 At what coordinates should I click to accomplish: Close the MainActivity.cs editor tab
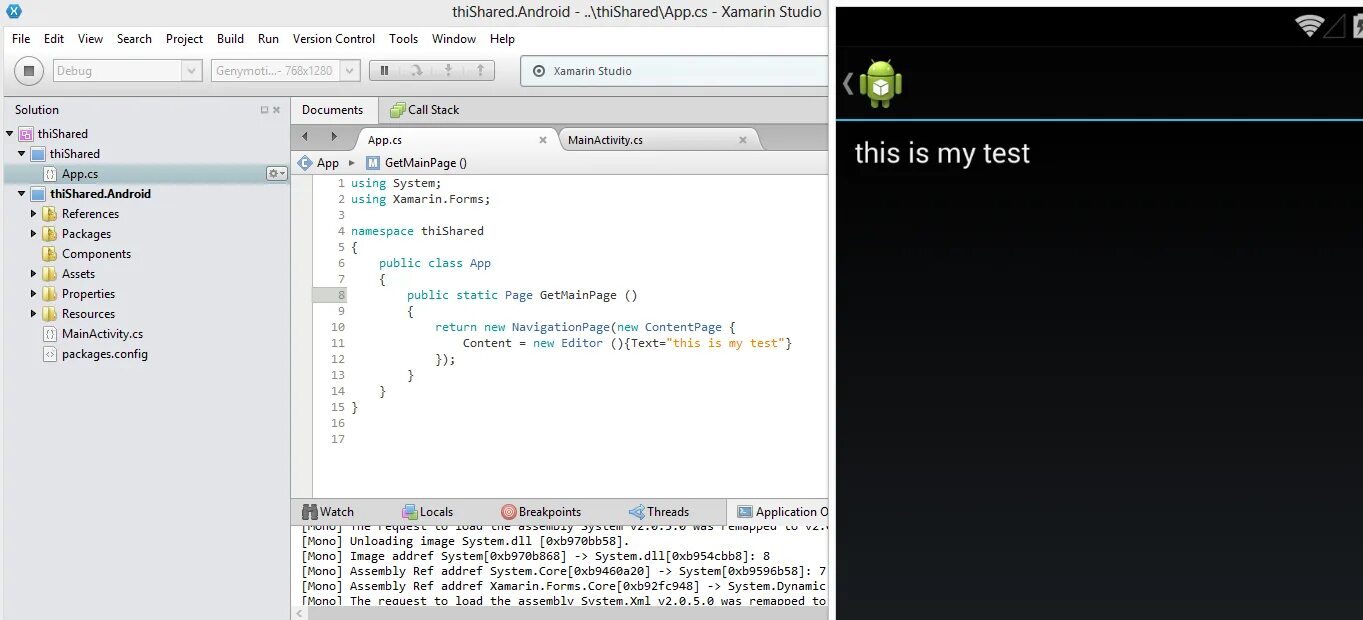(x=743, y=140)
